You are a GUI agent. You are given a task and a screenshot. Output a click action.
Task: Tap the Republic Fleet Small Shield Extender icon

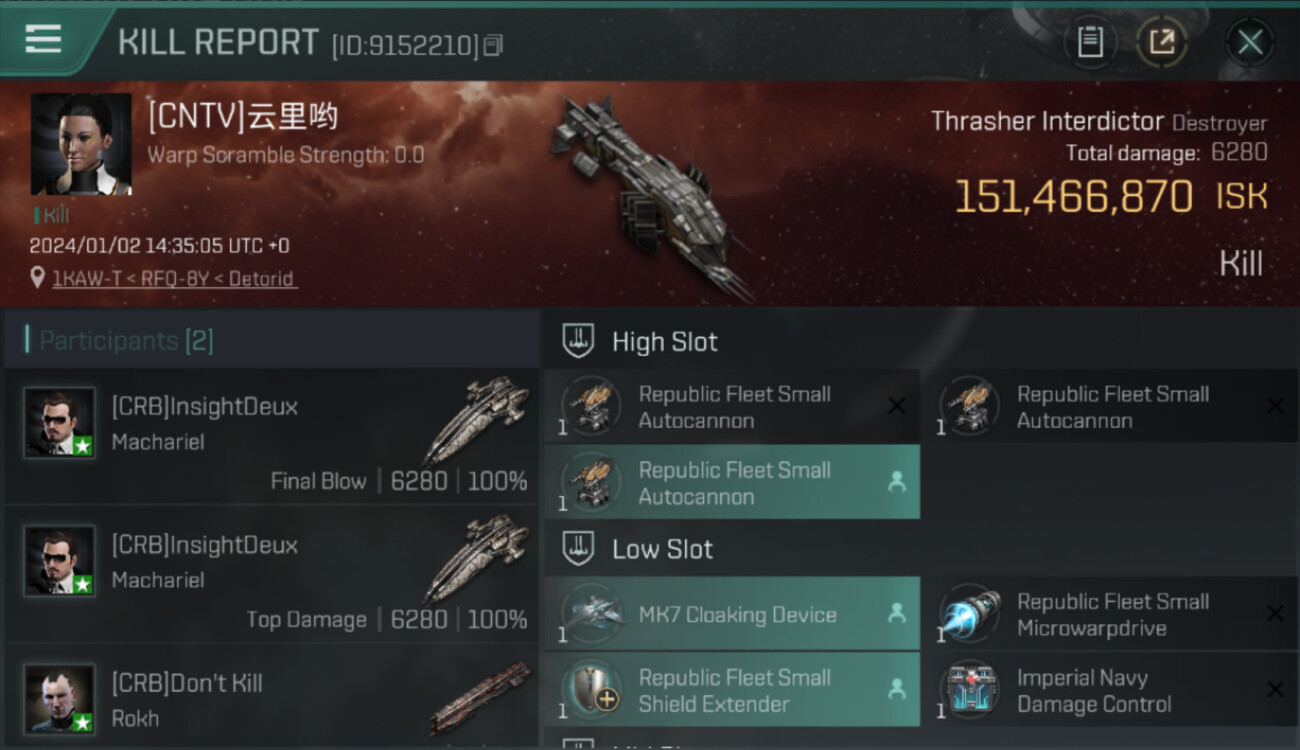[591, 690]
